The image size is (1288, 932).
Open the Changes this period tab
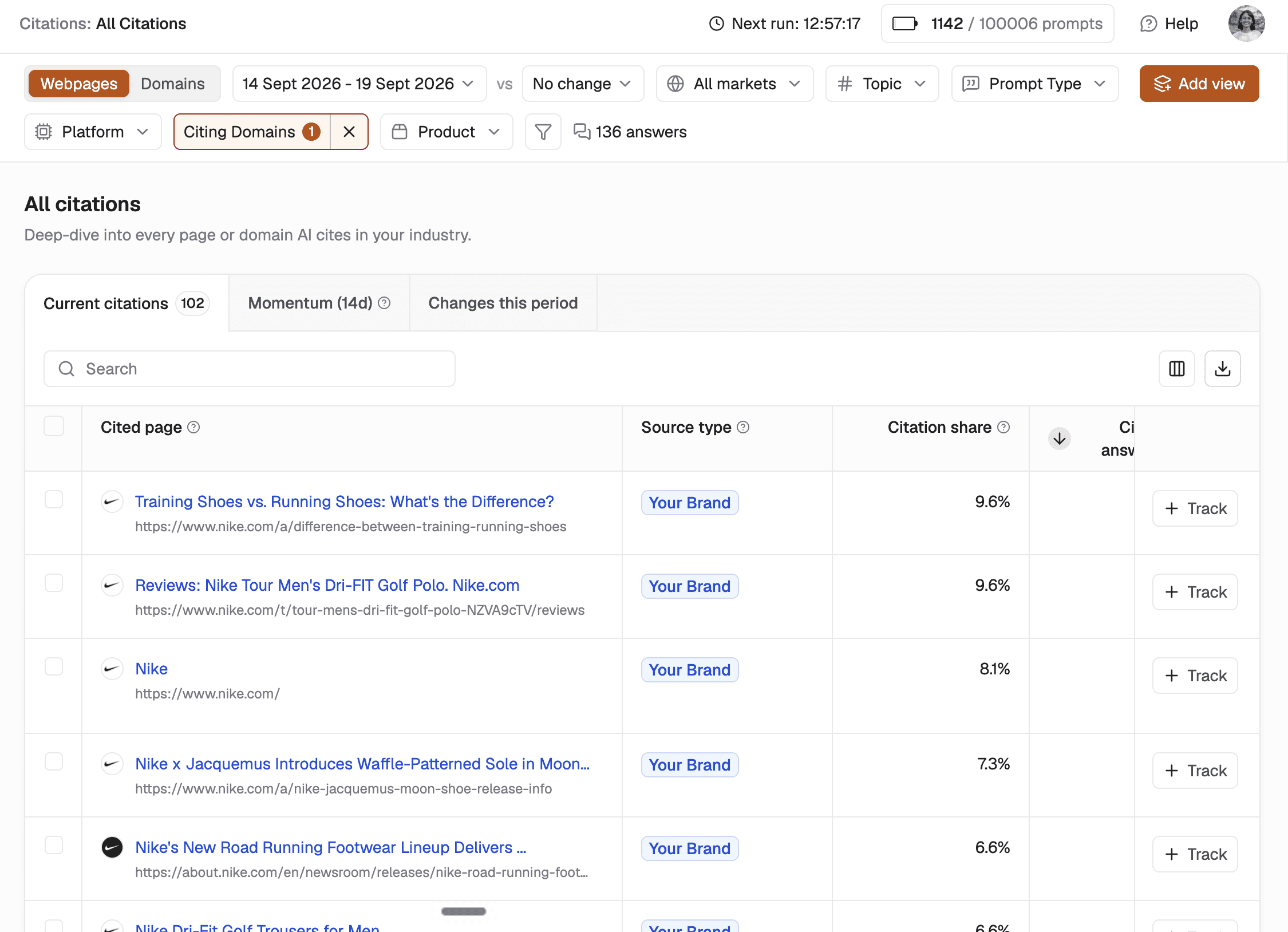503,303
